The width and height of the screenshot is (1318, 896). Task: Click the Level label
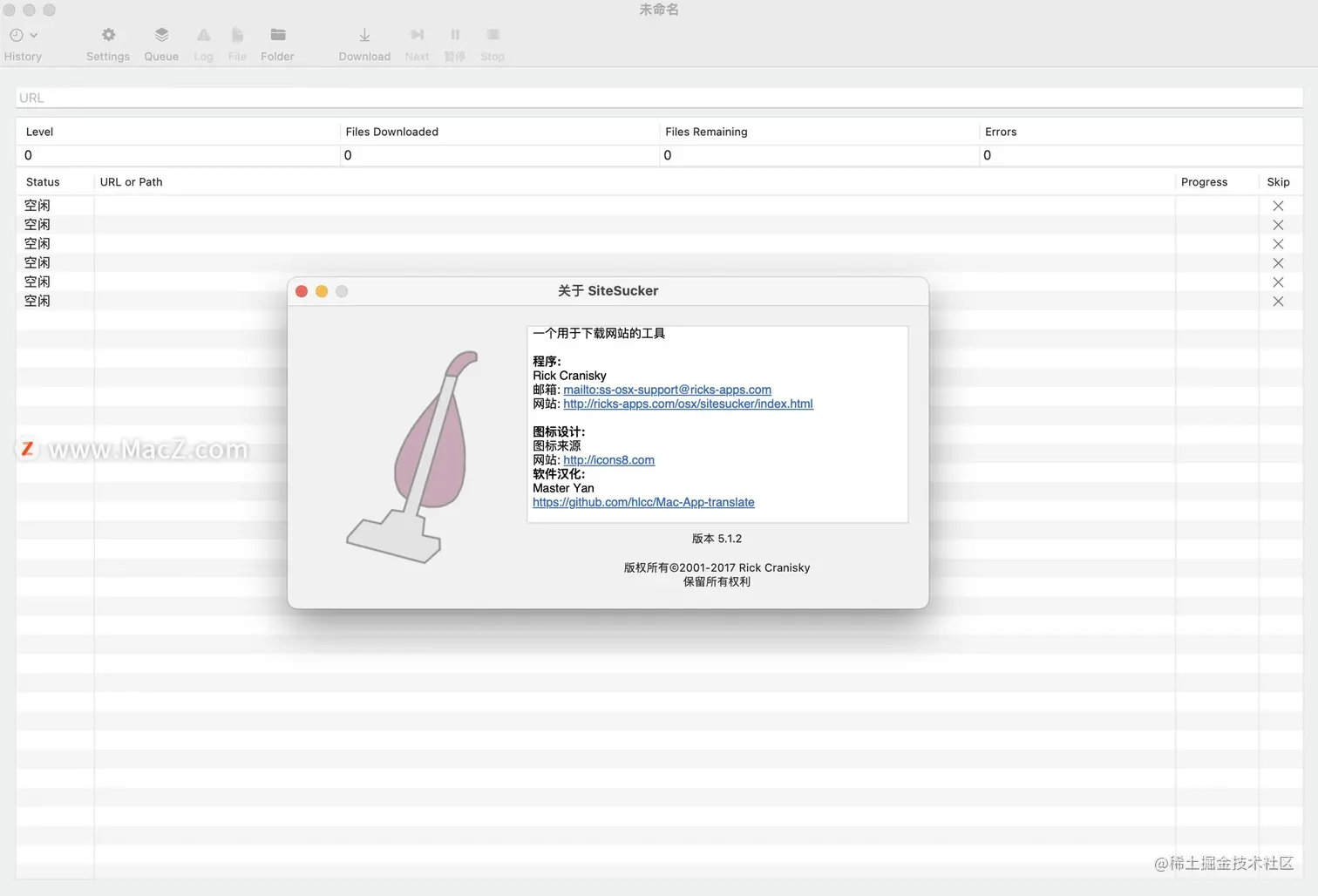39,132
